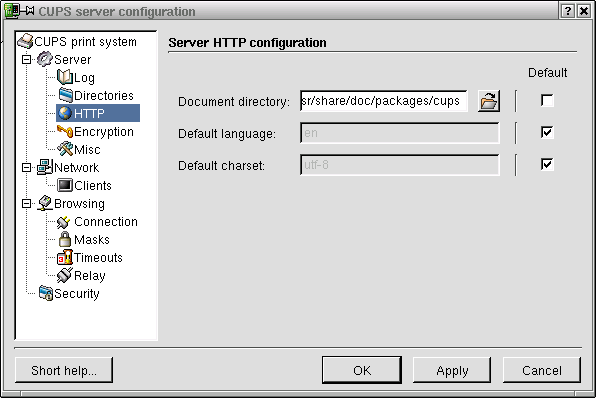Collapse the Browsing tree branch

point(26,203)
